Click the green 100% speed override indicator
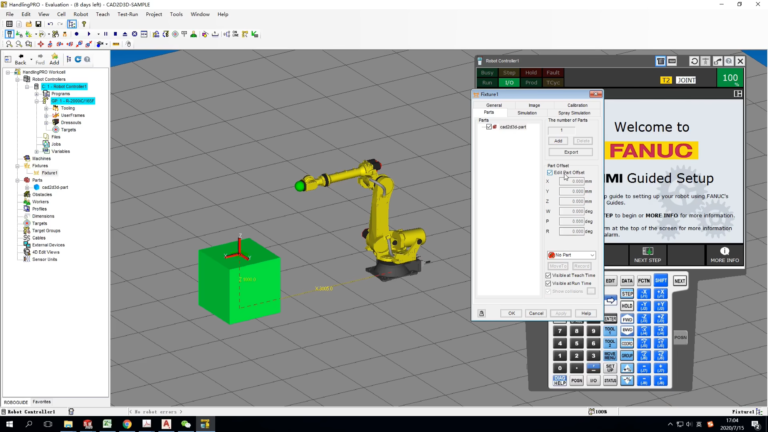The height and width of the screenshot is (432, 768). pyautogui.click(x=730, y=78)
